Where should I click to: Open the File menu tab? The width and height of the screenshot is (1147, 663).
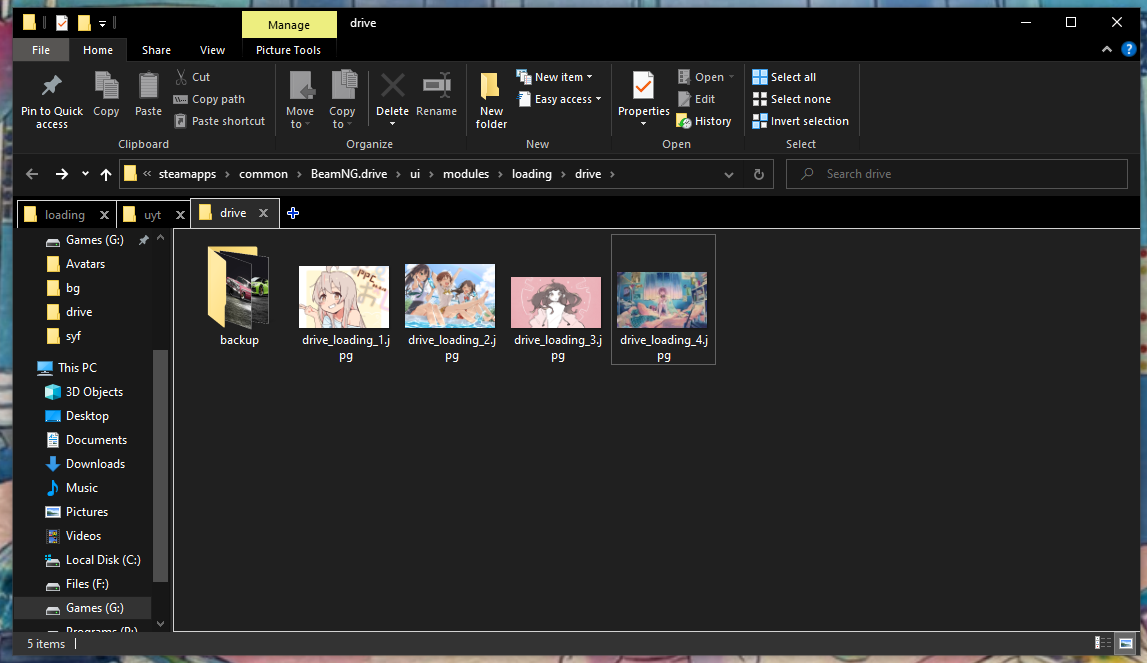pos(41,50)
